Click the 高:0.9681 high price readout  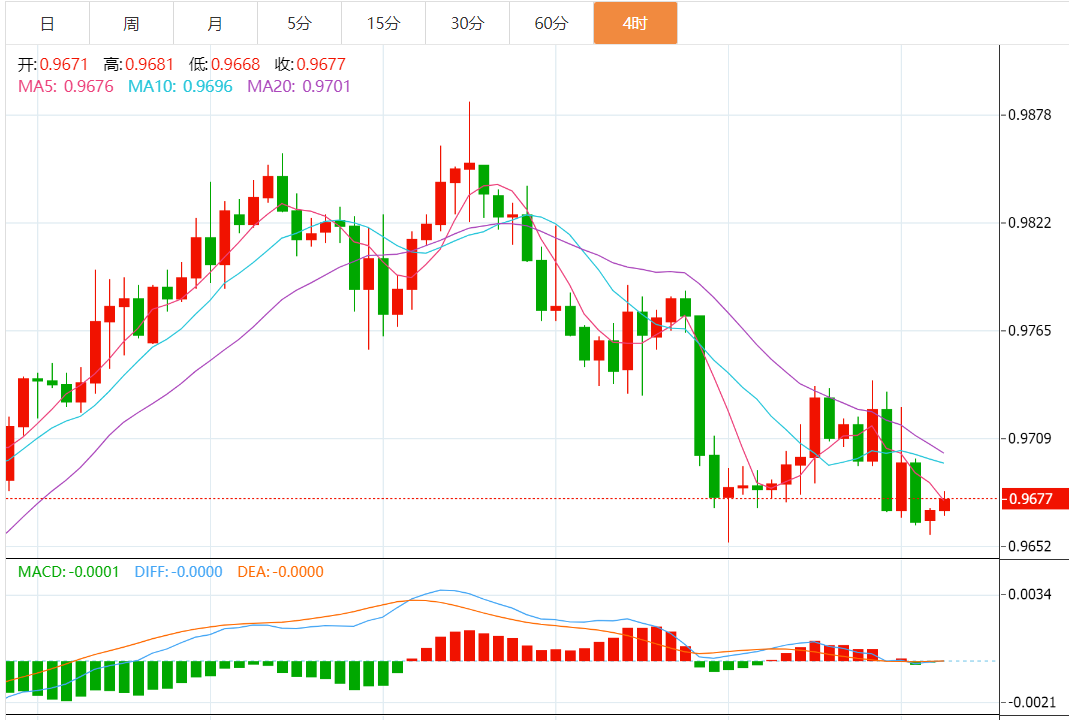138,64
